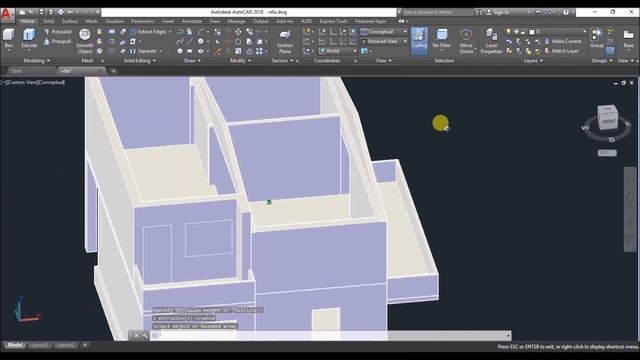Choose the Polysolid tool
This screenshot has height=360, width=640.
(58, 31)
